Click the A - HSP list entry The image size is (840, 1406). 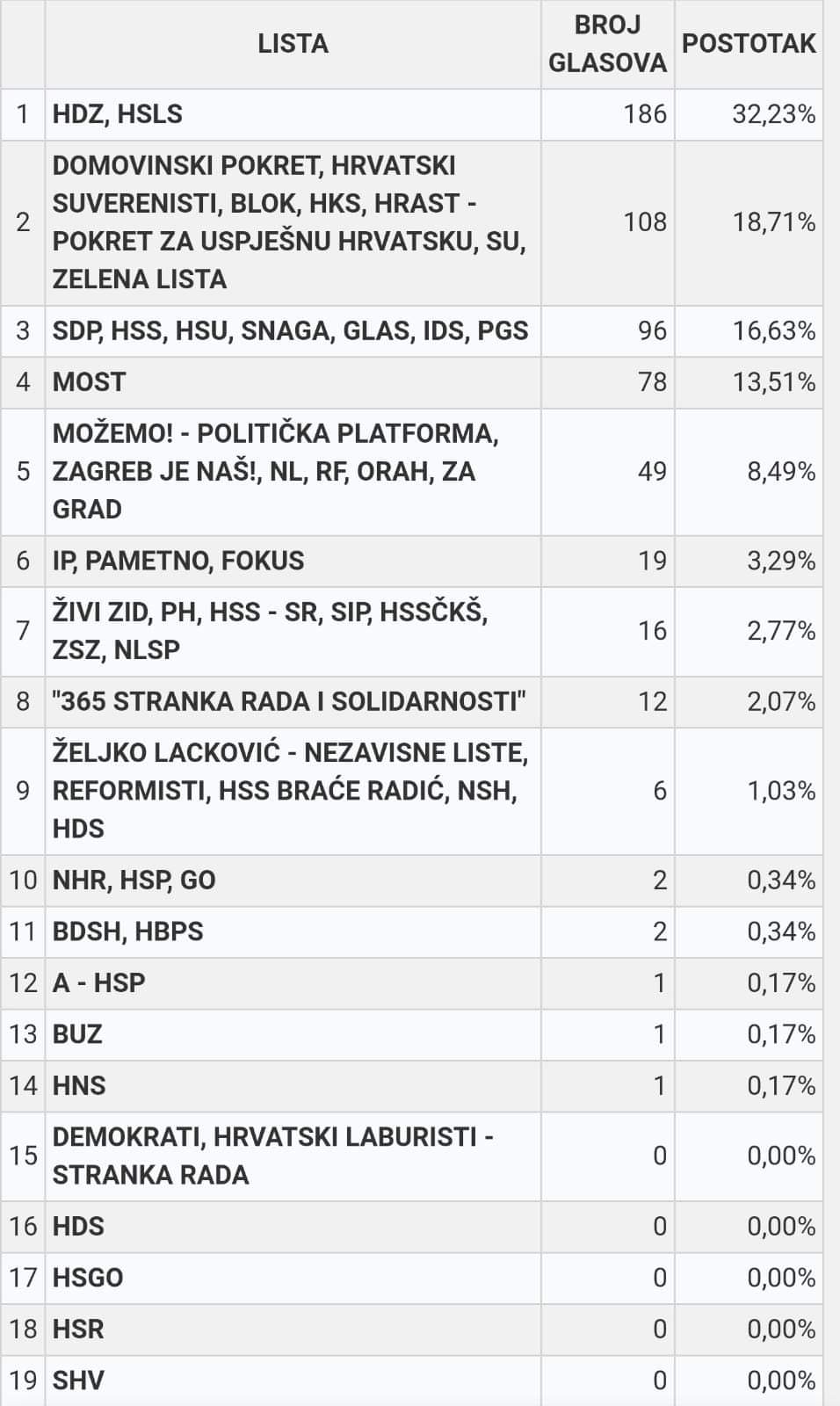[99, 982]
